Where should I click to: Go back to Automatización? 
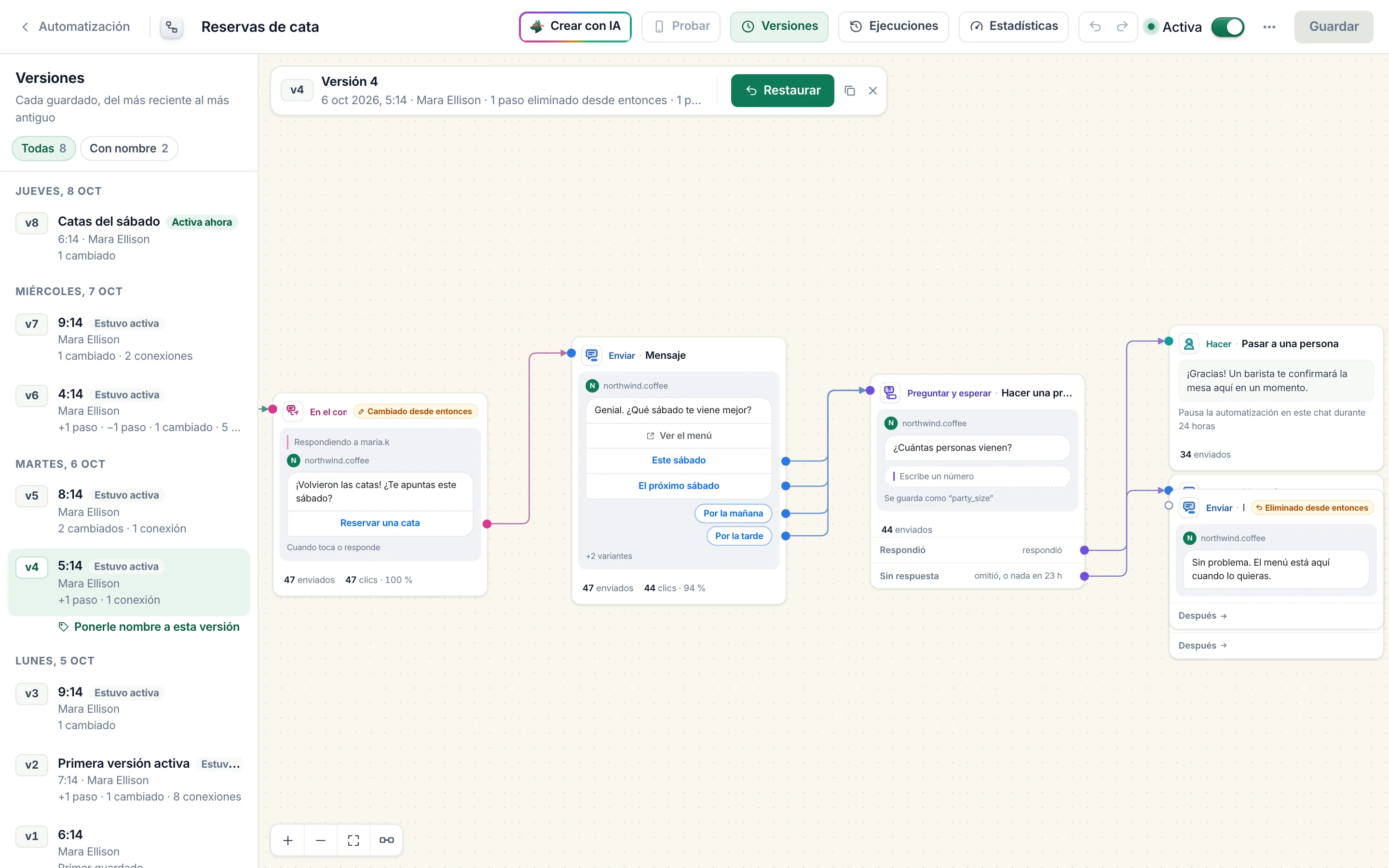point(75,27)
